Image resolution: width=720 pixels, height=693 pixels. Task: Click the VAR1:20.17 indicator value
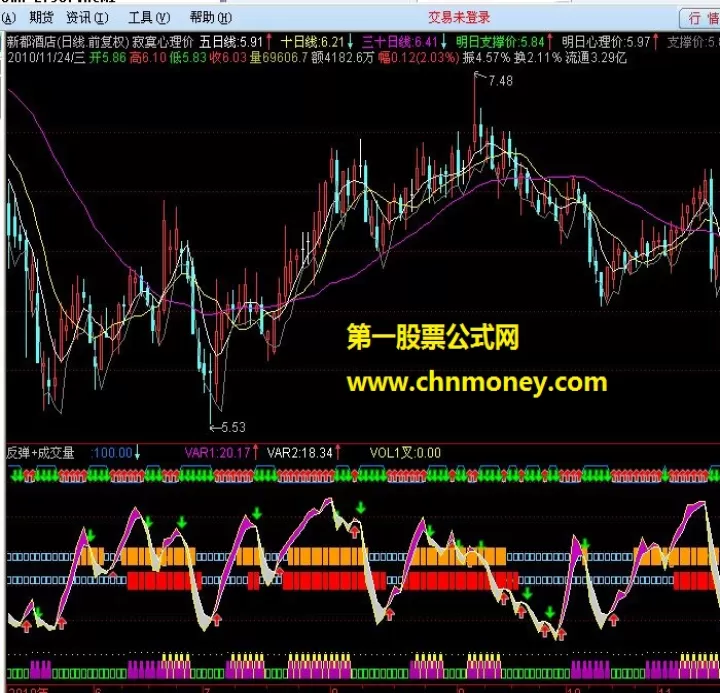pos(218,453)
